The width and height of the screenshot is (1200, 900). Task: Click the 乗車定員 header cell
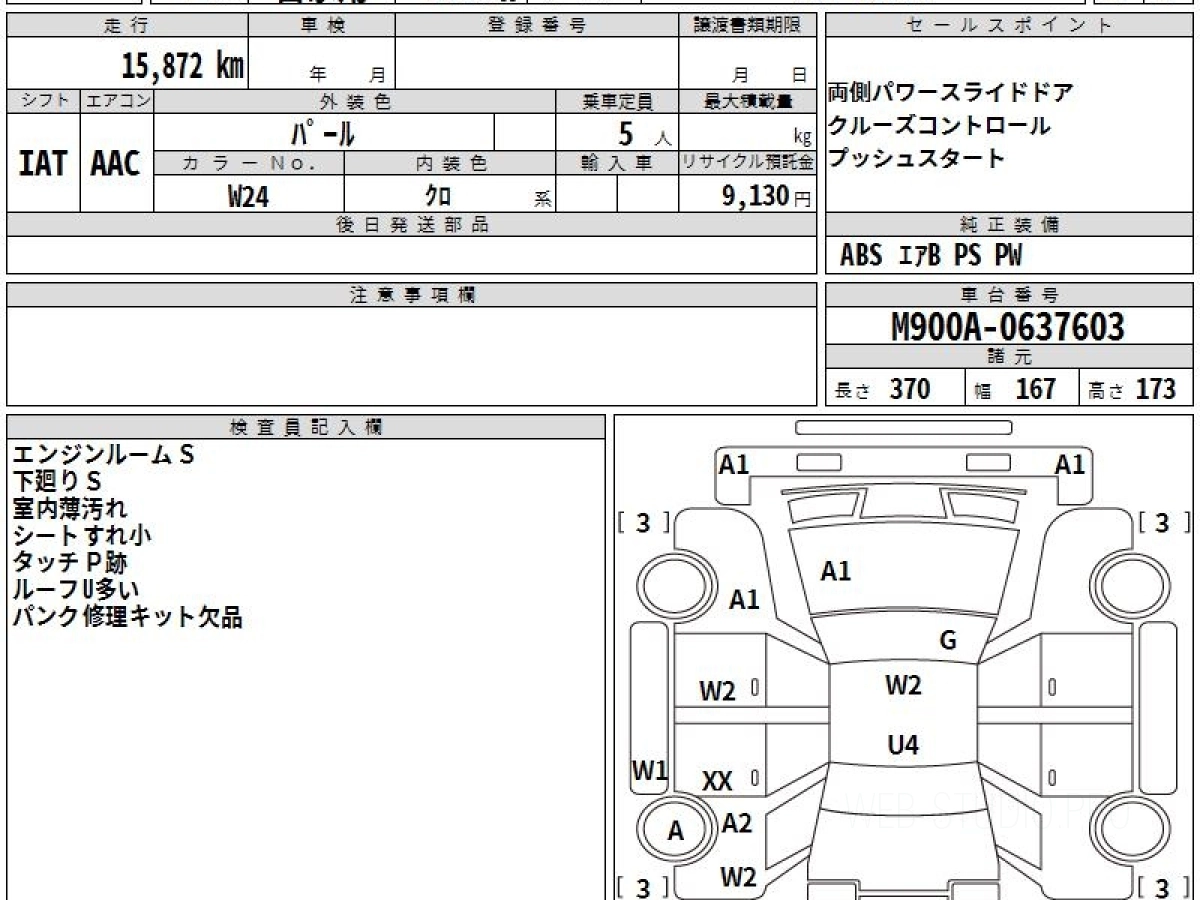(x=617, y=102)
